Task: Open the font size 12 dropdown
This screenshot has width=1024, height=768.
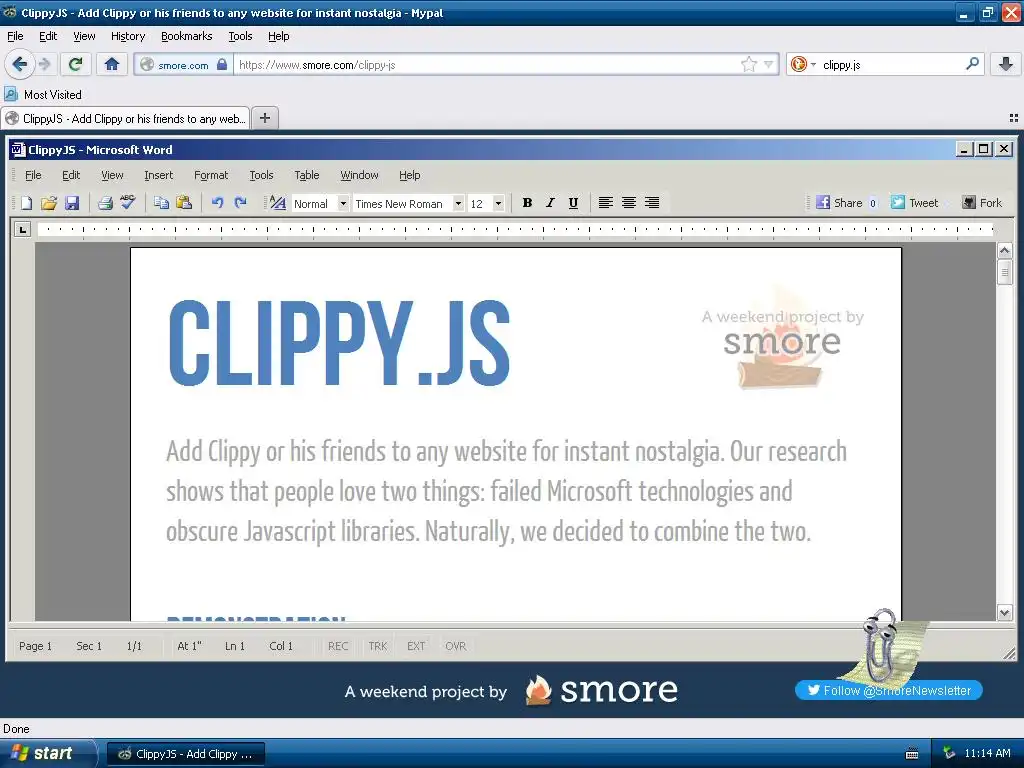Action: pos(498,204)
